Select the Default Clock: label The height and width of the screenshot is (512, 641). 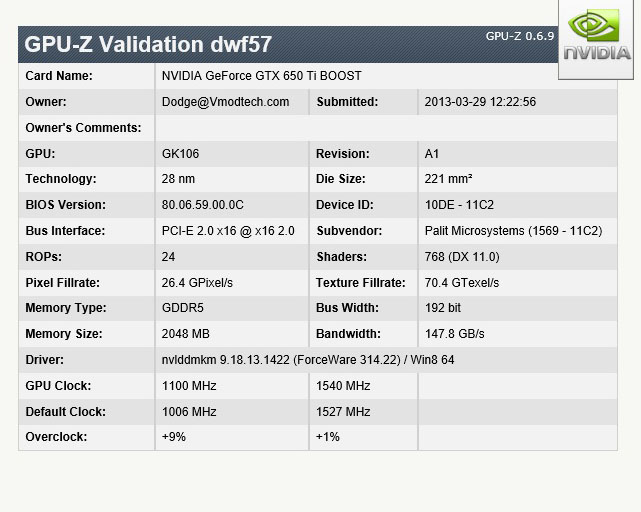65,412
